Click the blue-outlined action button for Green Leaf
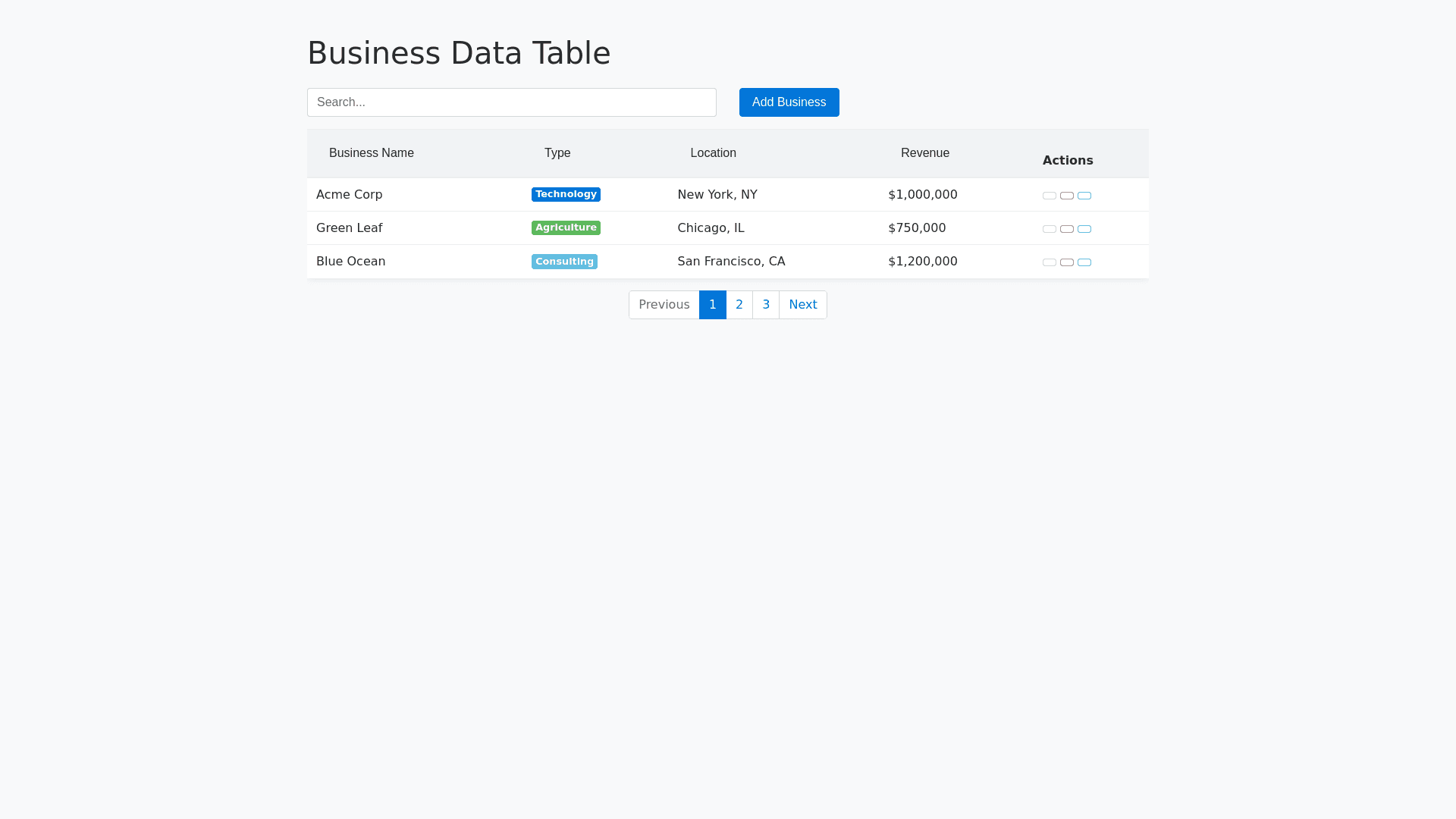The width and height of the screenshot is (1456, 819). (x=1084, y=229)
